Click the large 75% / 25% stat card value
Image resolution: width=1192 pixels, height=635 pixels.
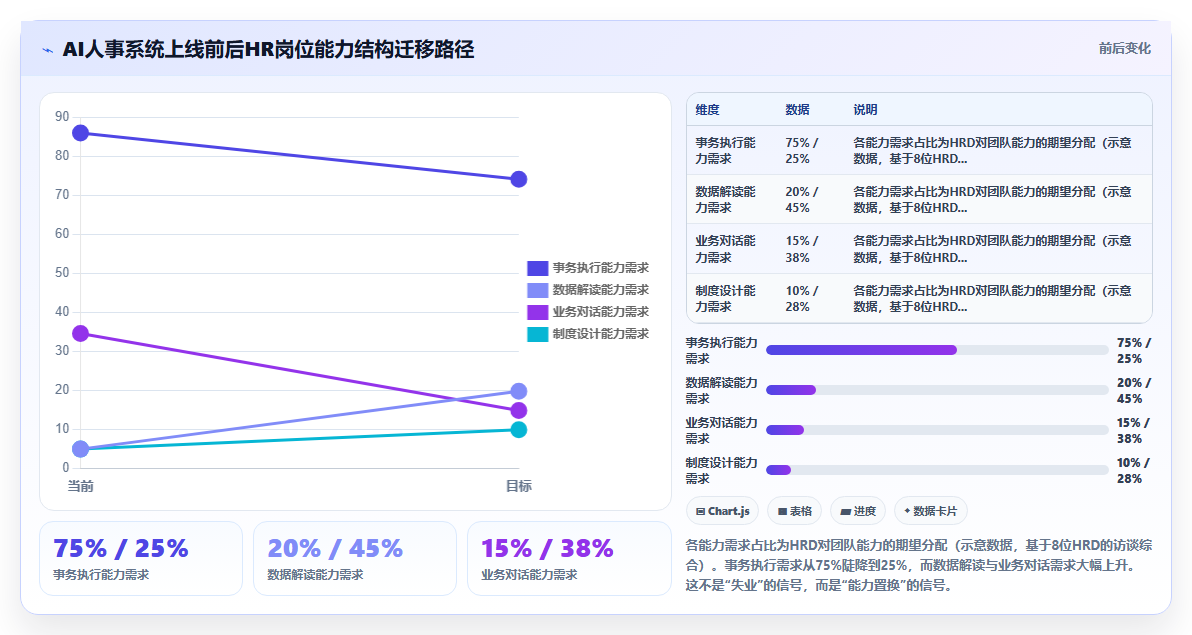point(121,548)
